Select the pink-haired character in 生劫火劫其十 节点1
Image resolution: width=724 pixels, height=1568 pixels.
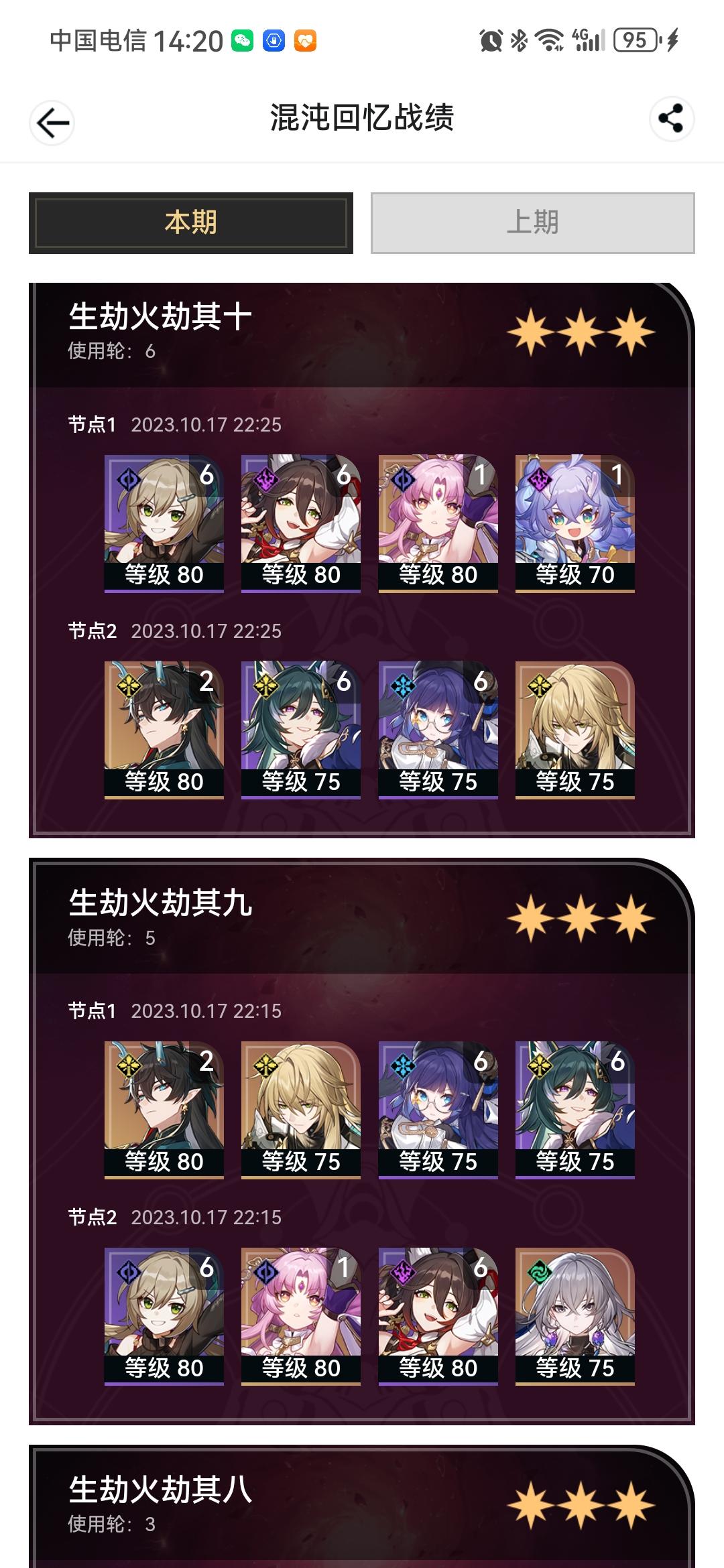[438, 524]
